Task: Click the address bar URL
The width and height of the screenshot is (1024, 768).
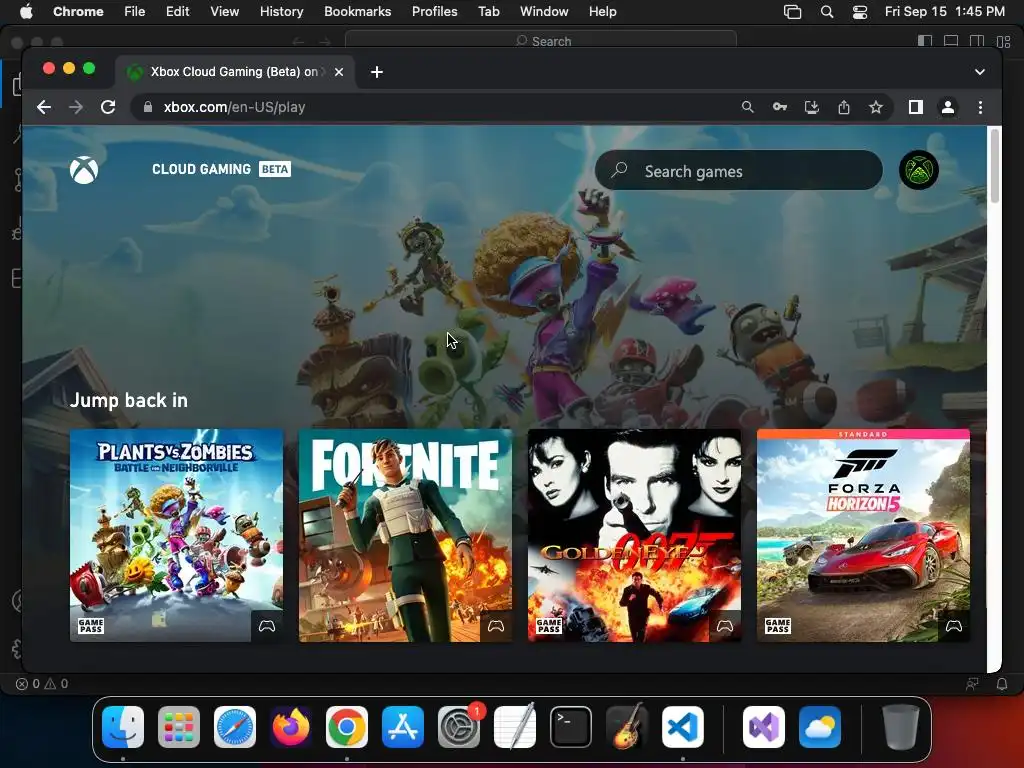Action: click(234, 107)
